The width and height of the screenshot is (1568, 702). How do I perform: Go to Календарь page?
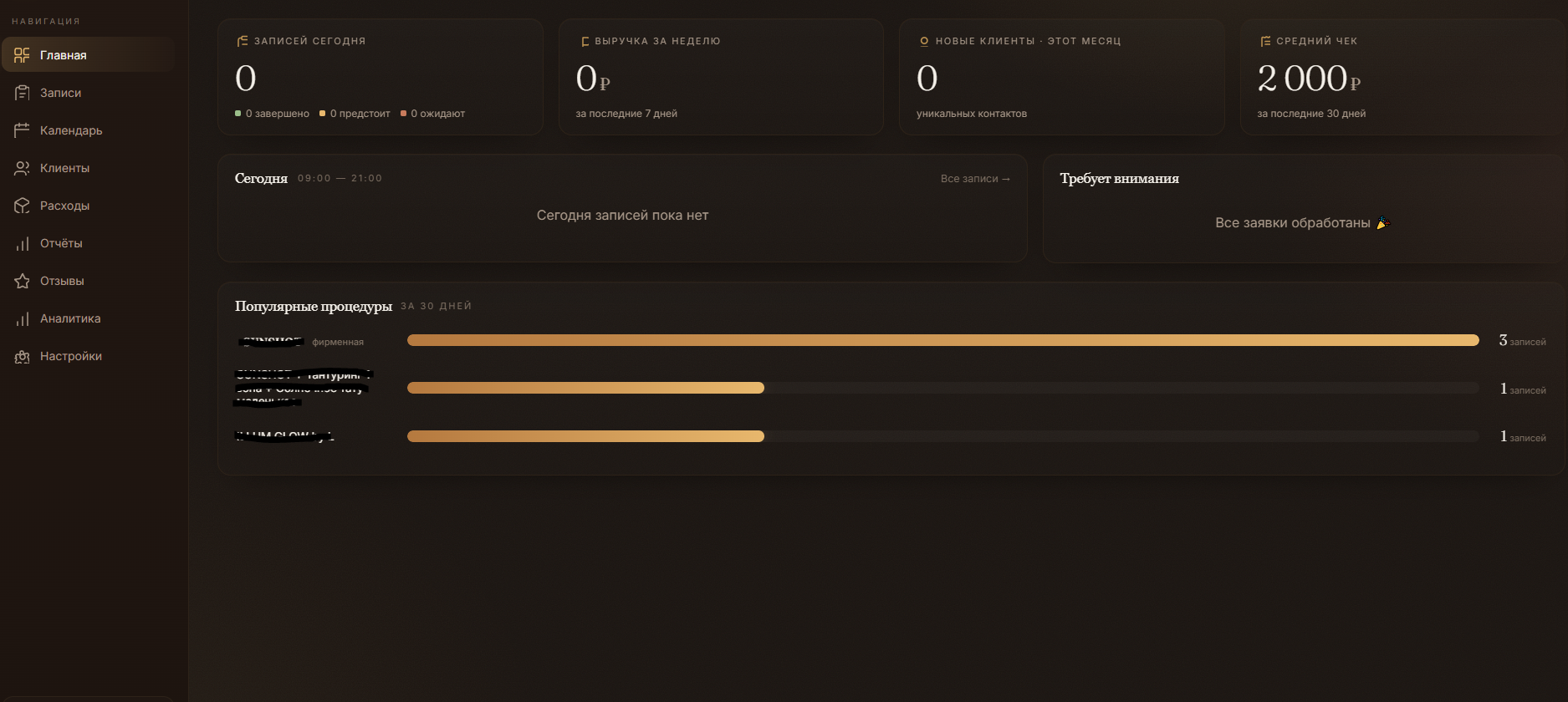(x=88, y=130)
